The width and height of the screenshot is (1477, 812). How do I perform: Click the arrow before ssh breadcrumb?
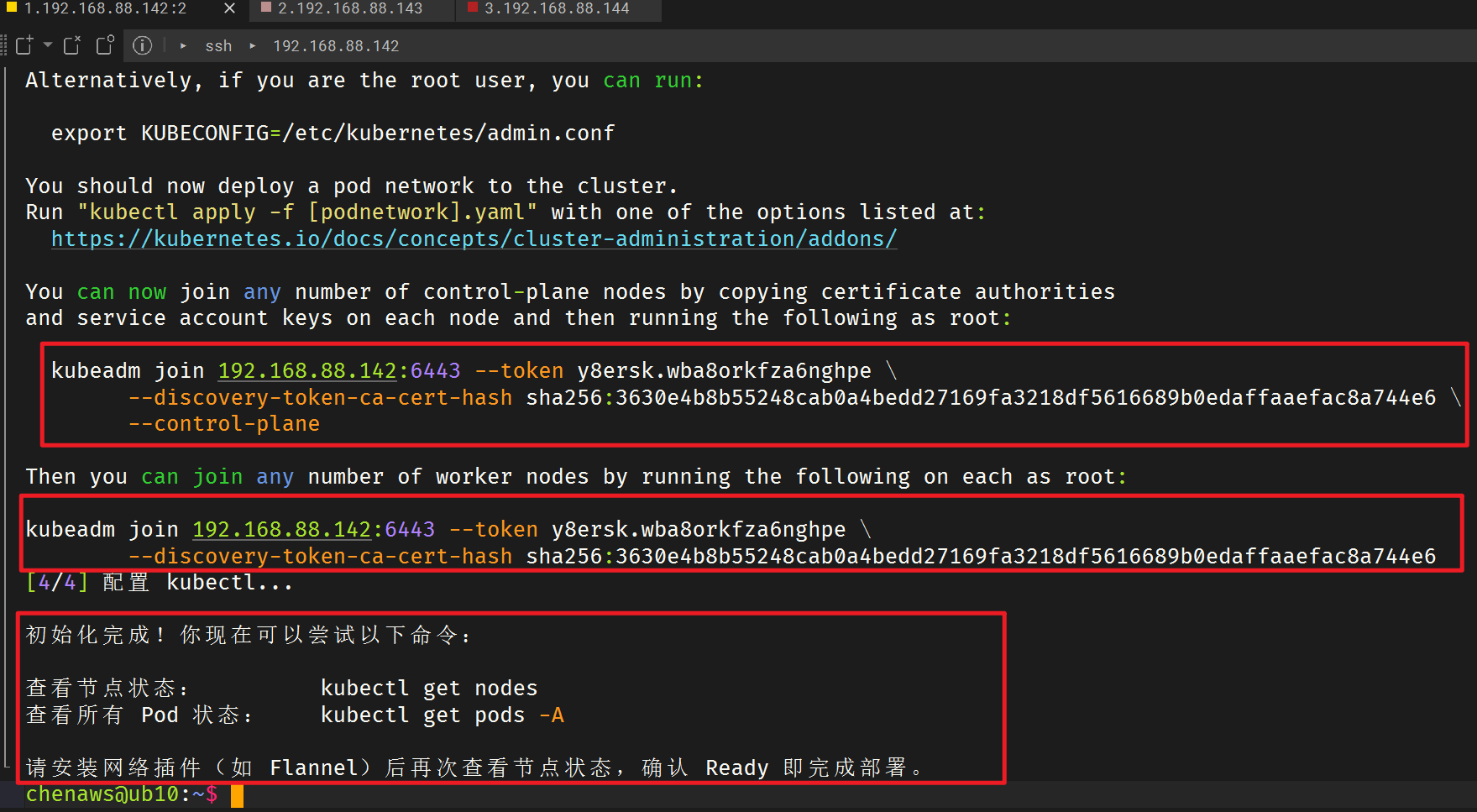click(183, 45)
